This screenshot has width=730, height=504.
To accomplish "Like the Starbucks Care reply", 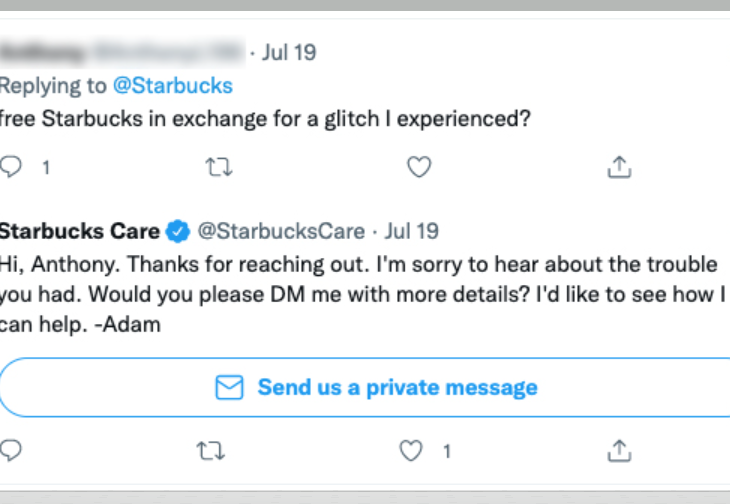I will 411,450.
